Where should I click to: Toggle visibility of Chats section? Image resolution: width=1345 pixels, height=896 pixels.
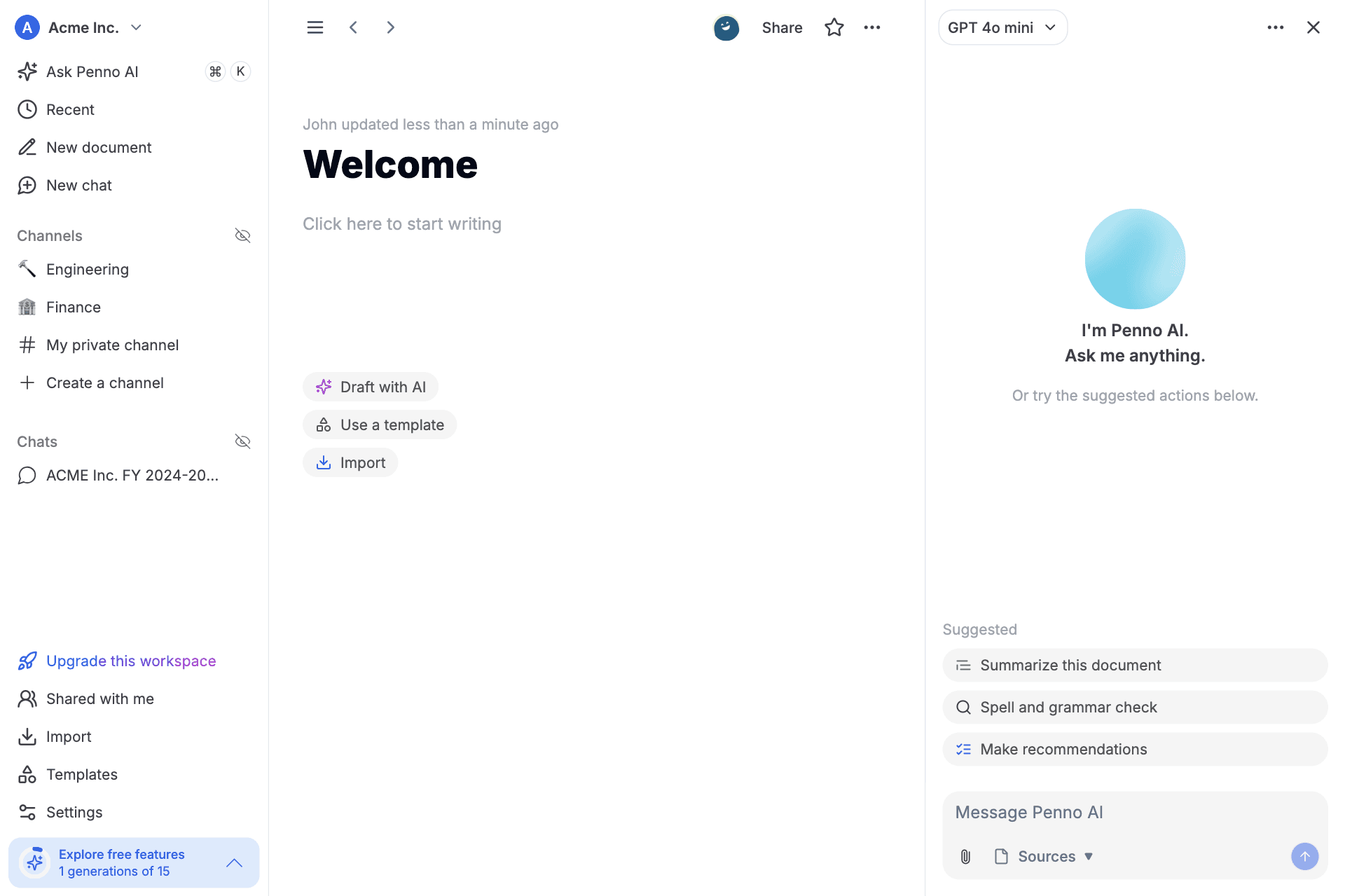coord(242,441)
